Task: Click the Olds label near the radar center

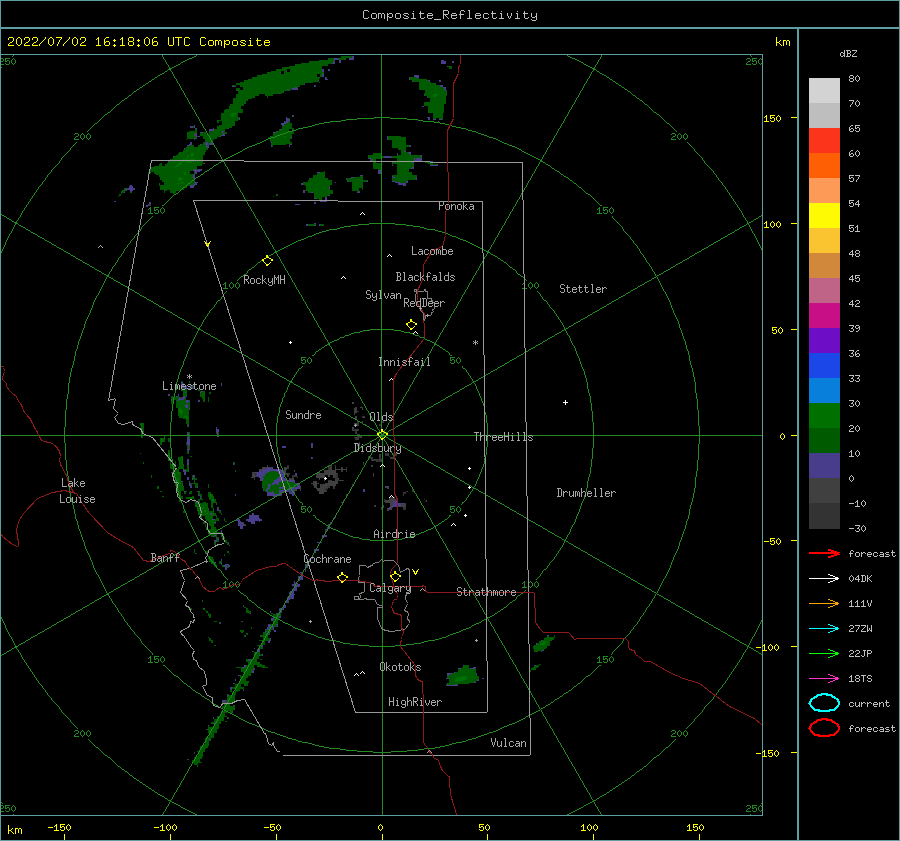Action: click(x=381, y=417)
